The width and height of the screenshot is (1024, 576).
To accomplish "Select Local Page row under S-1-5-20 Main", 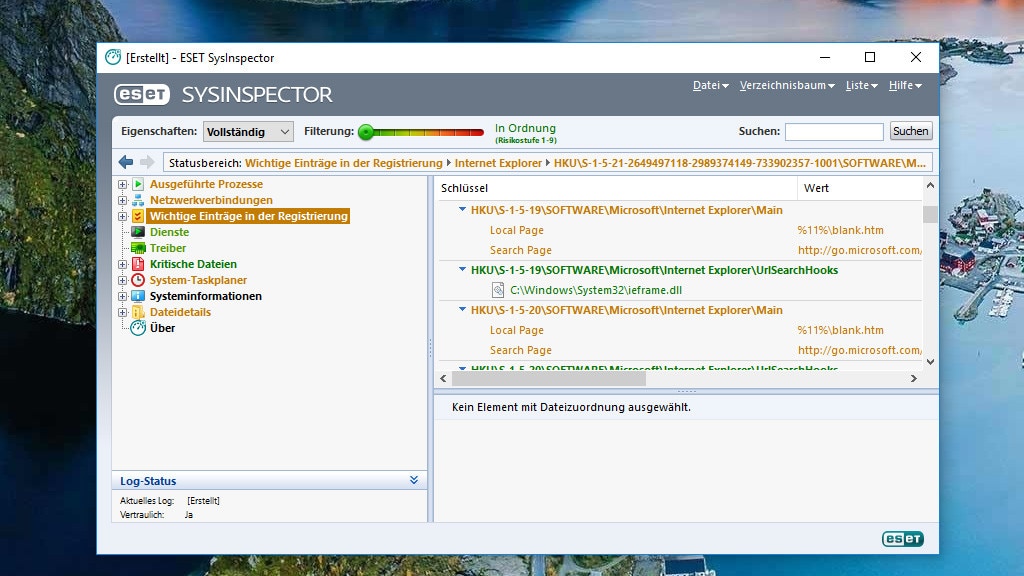I will 679,330.
